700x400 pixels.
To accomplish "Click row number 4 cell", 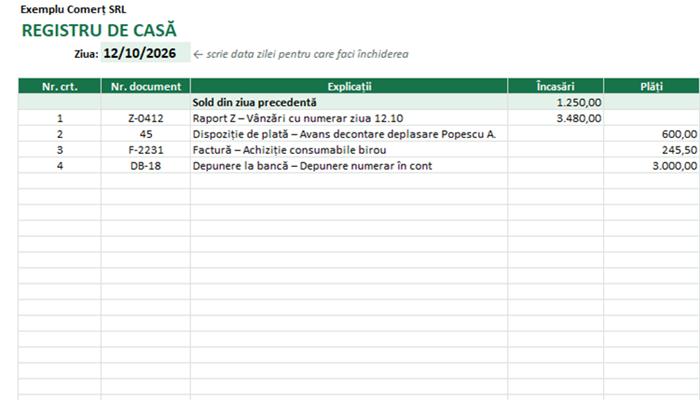I will (60, 166).
